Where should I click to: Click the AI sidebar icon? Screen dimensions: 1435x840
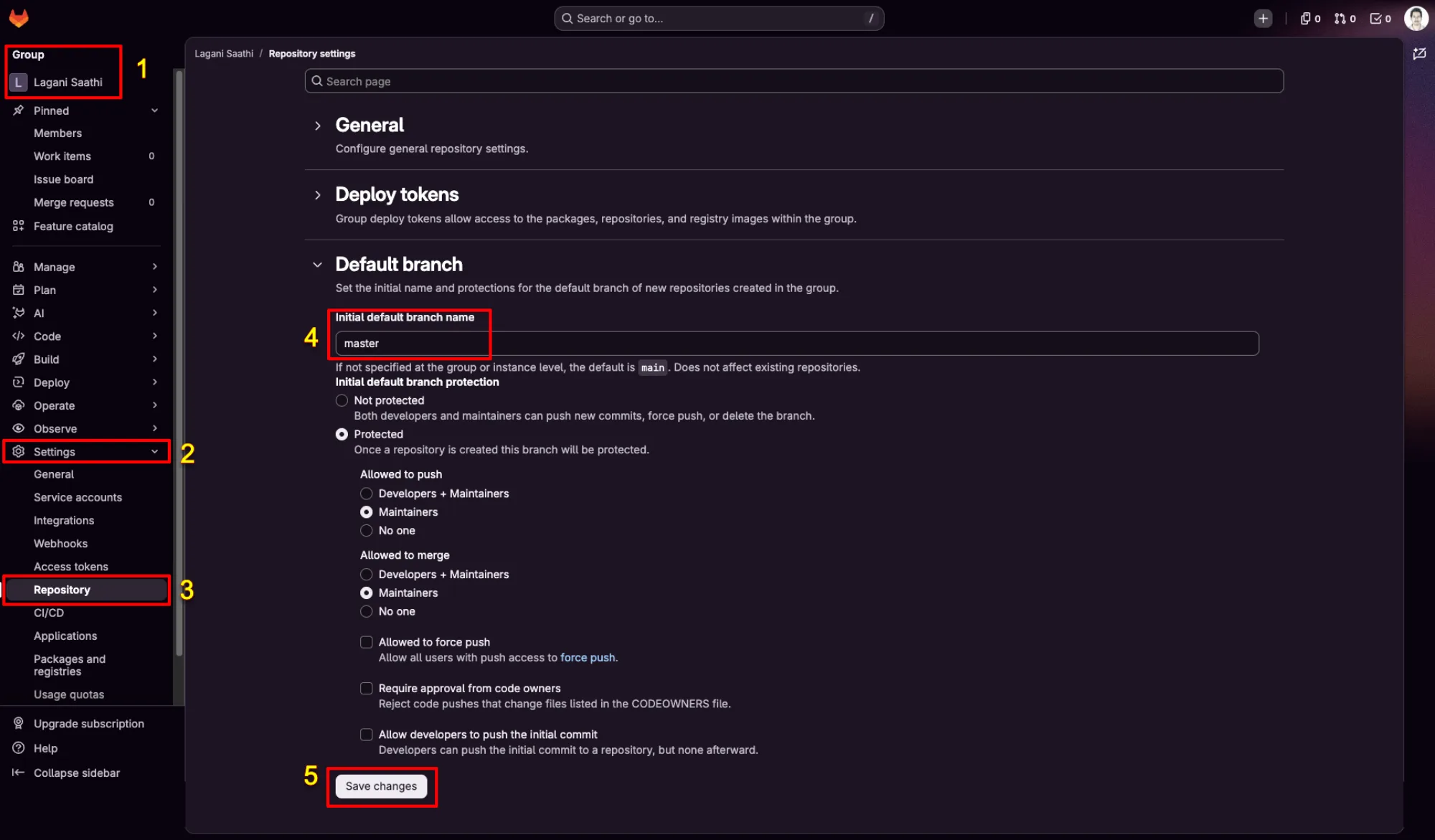tap(19, 313)
